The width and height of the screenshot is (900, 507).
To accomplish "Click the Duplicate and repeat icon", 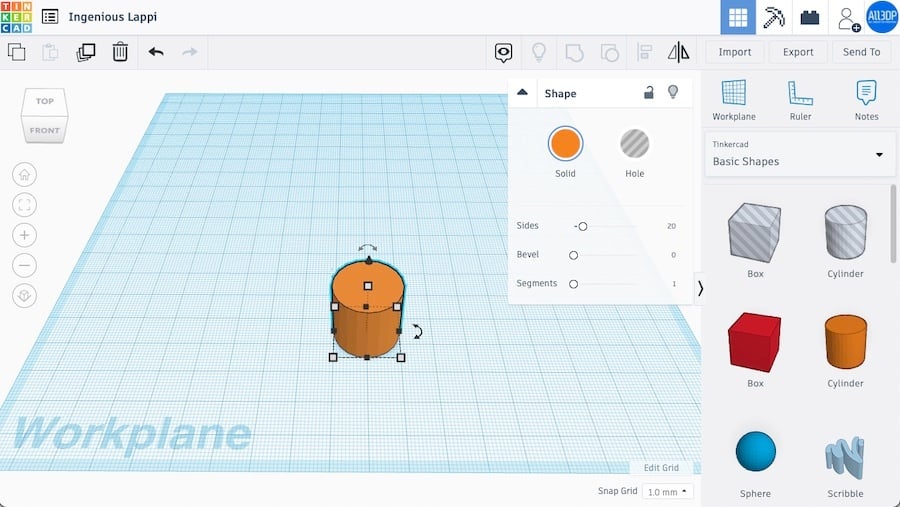I will click(x=86, y=52).
